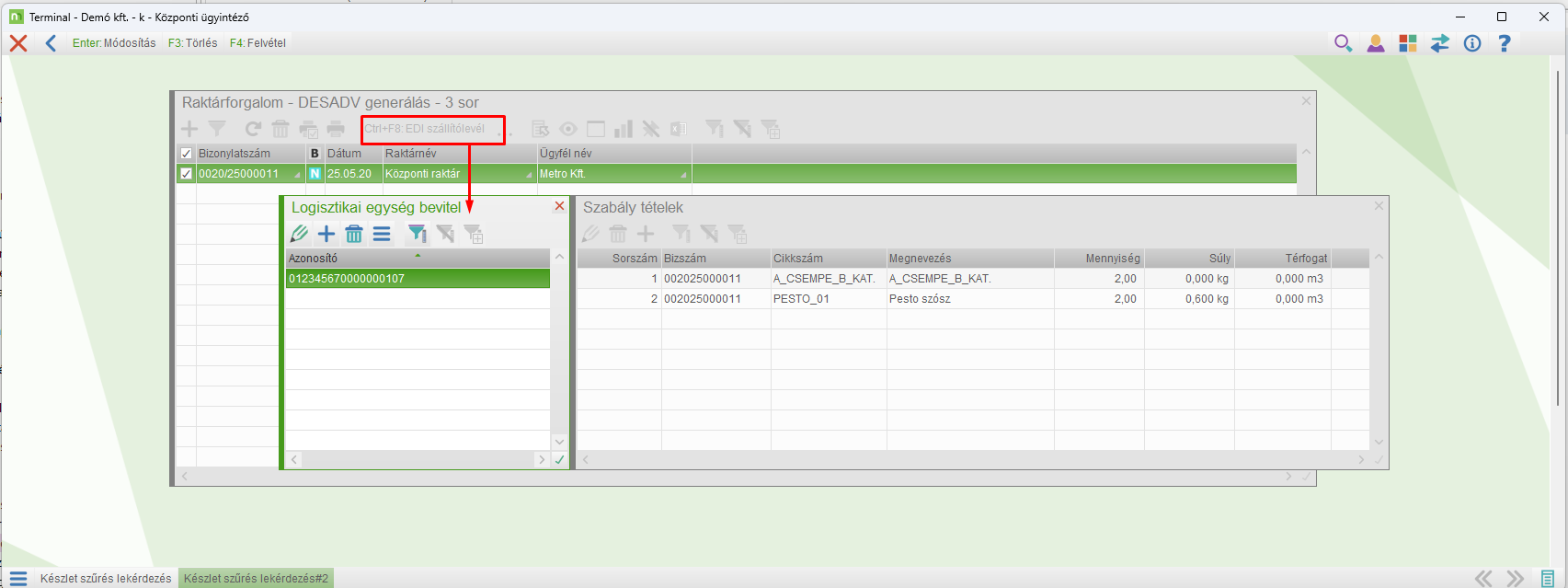Toggle the select-all checkbox in Bizonylatszám header
This screenshot has height=588, width=1568.
point(187,154)
